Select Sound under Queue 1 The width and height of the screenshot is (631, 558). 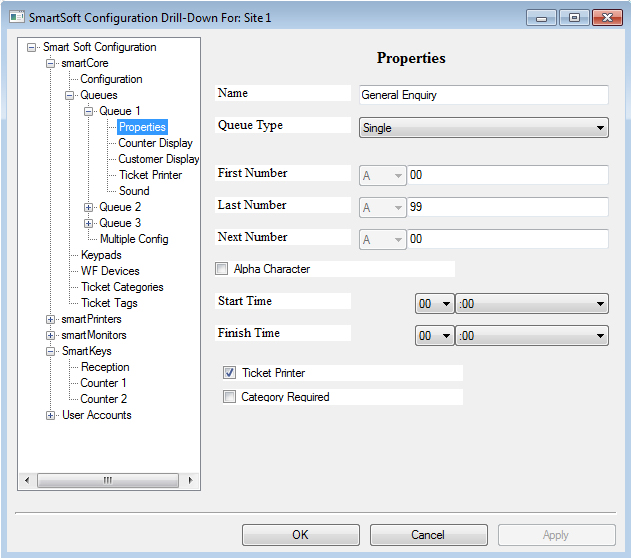click(134, 191)
